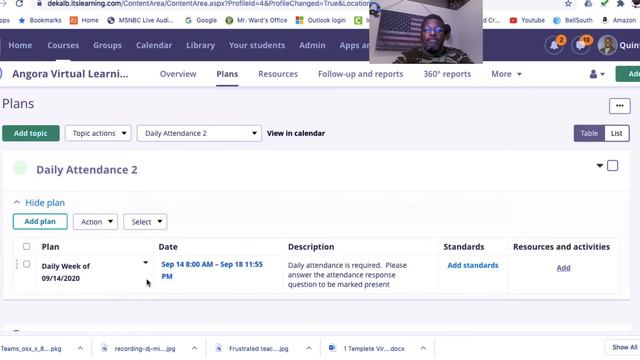Open the Outlook login bookmark
The height and width of the screenshot is (360, 640).
pyautogui.click(x=321, y=20)
